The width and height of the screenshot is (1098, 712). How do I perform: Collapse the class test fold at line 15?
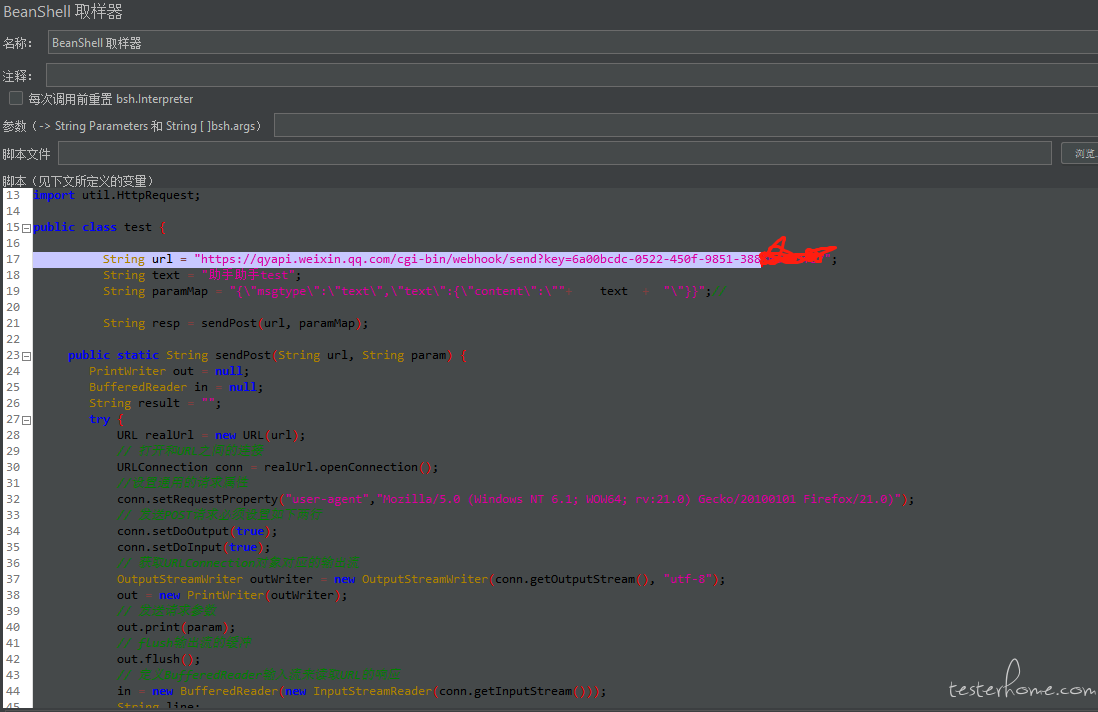point(26,228)
